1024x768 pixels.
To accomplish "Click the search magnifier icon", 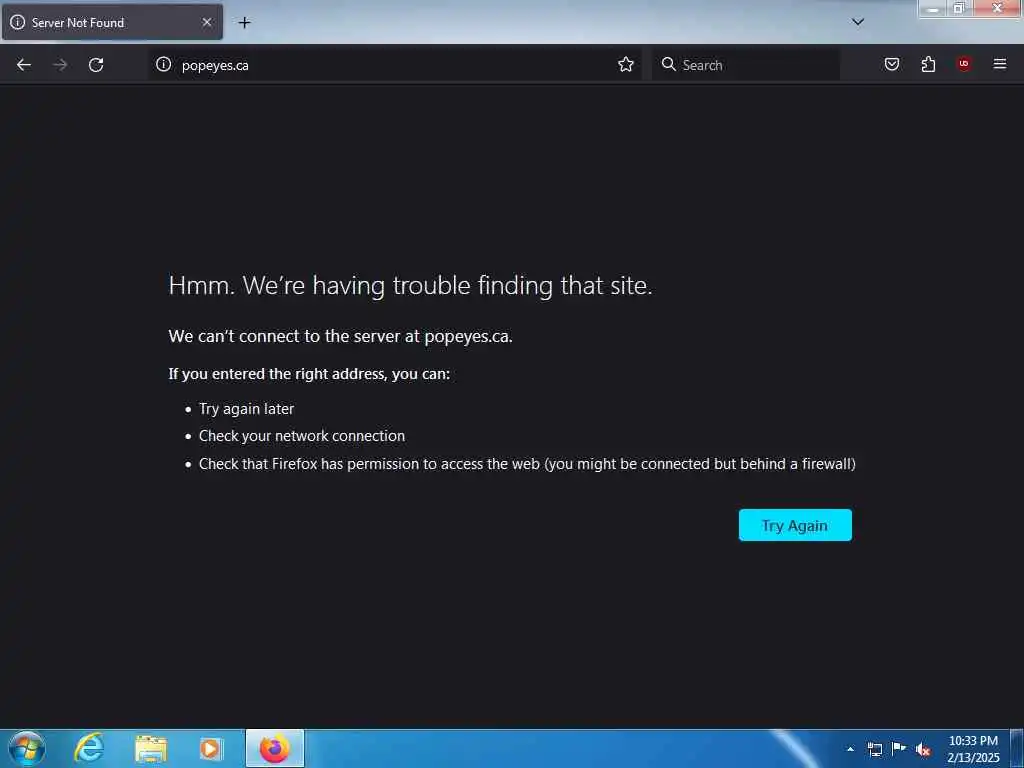I will [668, 64].
